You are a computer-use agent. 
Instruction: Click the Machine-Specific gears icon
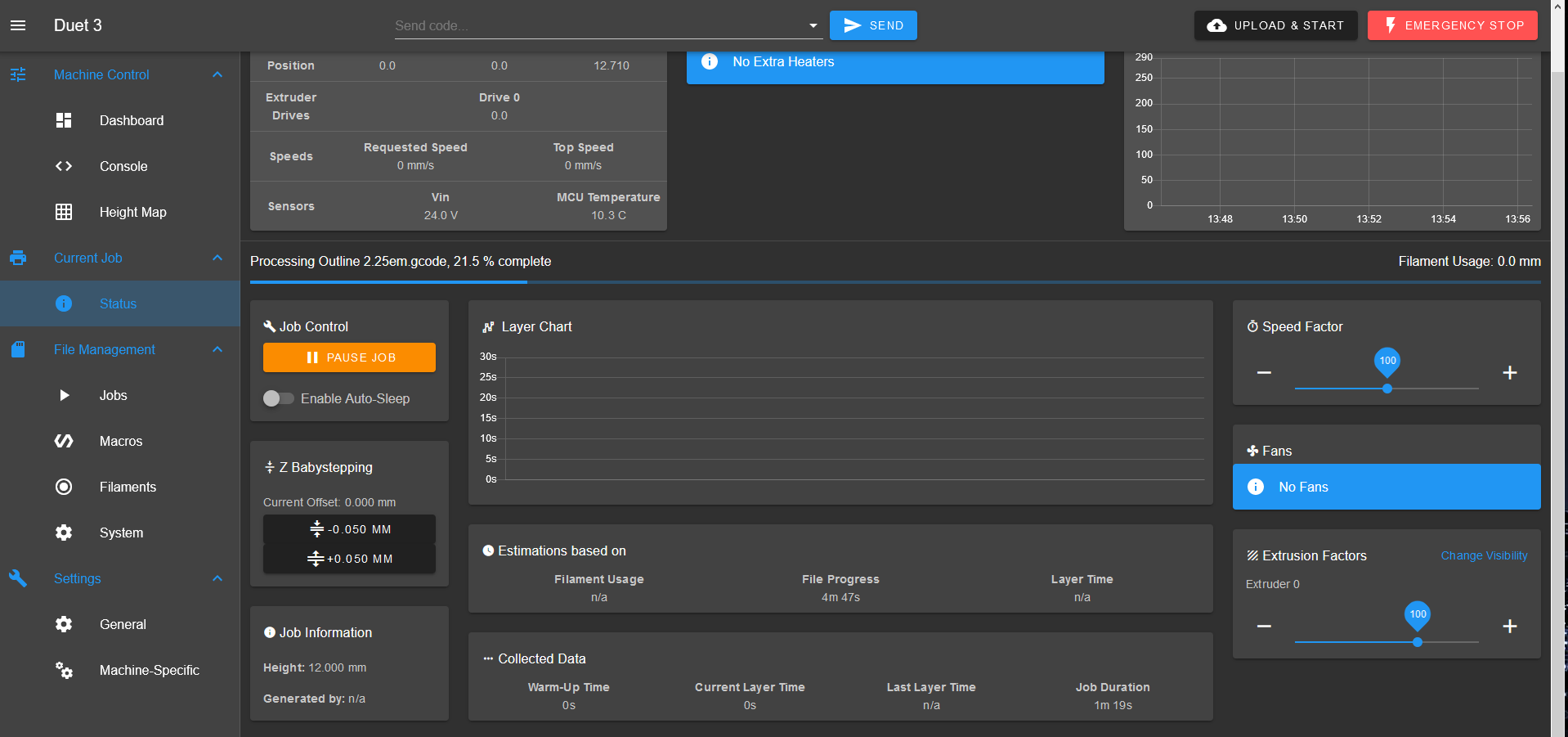64,670
